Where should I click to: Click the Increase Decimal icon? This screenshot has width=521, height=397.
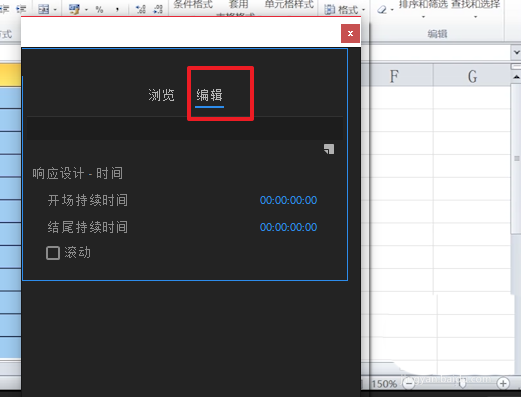tap(141, 9)
